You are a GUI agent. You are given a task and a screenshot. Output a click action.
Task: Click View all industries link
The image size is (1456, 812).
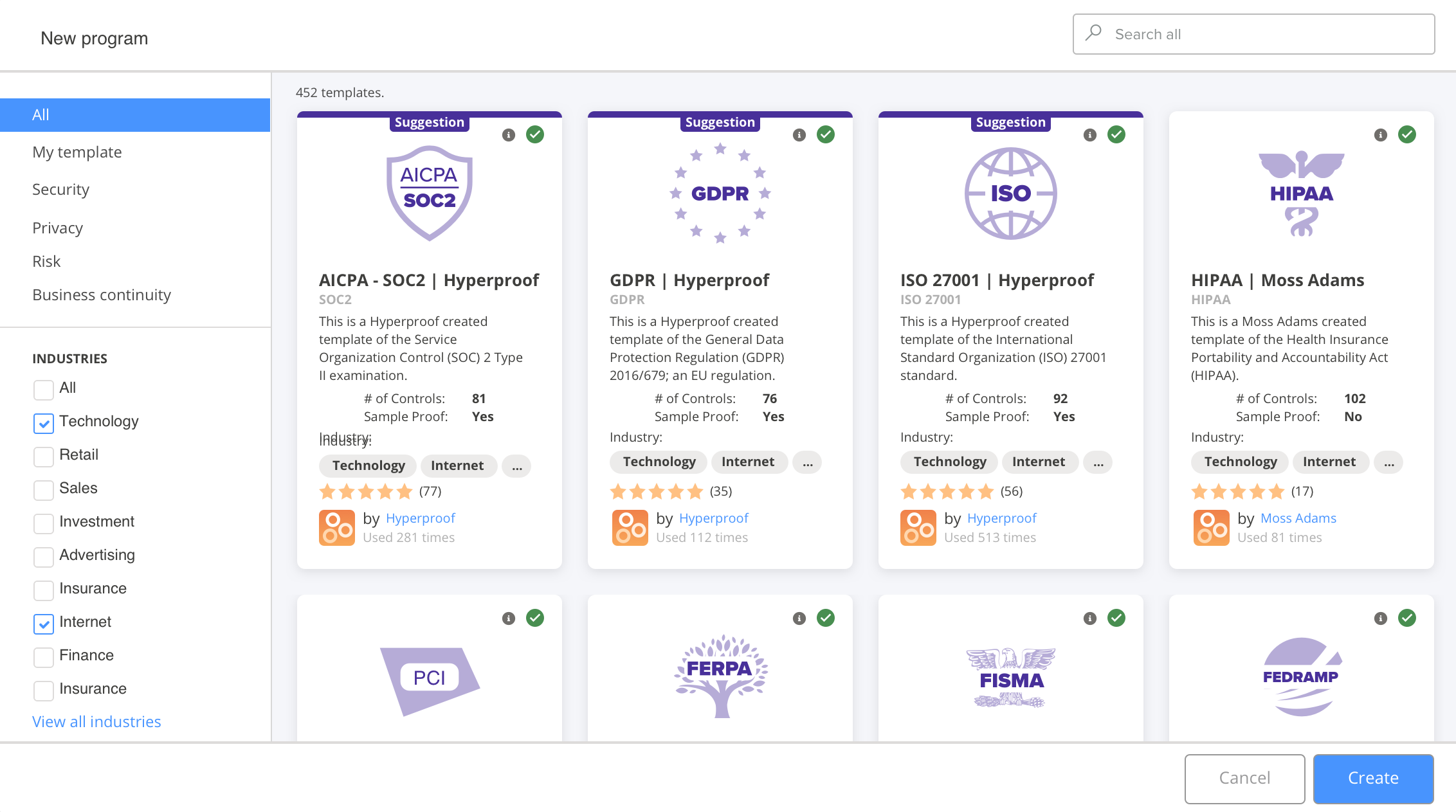coord(96,722)
